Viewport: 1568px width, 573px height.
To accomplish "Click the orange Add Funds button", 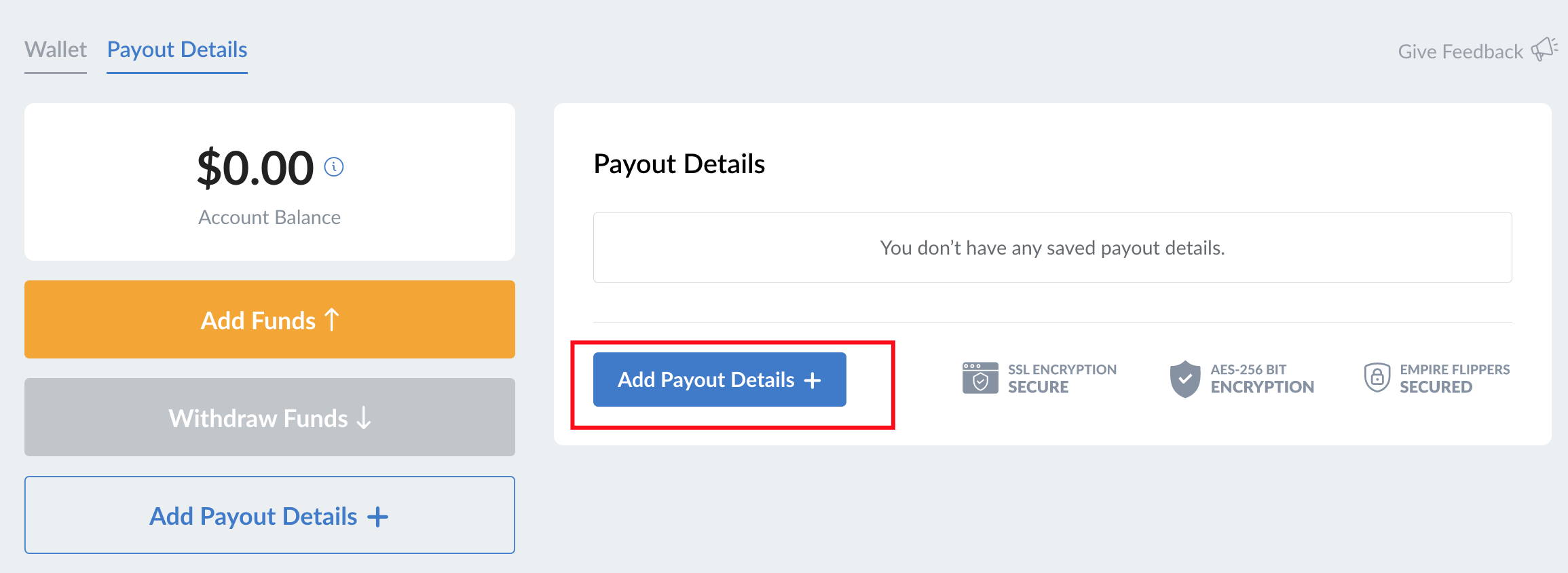I will coord(269,319).
